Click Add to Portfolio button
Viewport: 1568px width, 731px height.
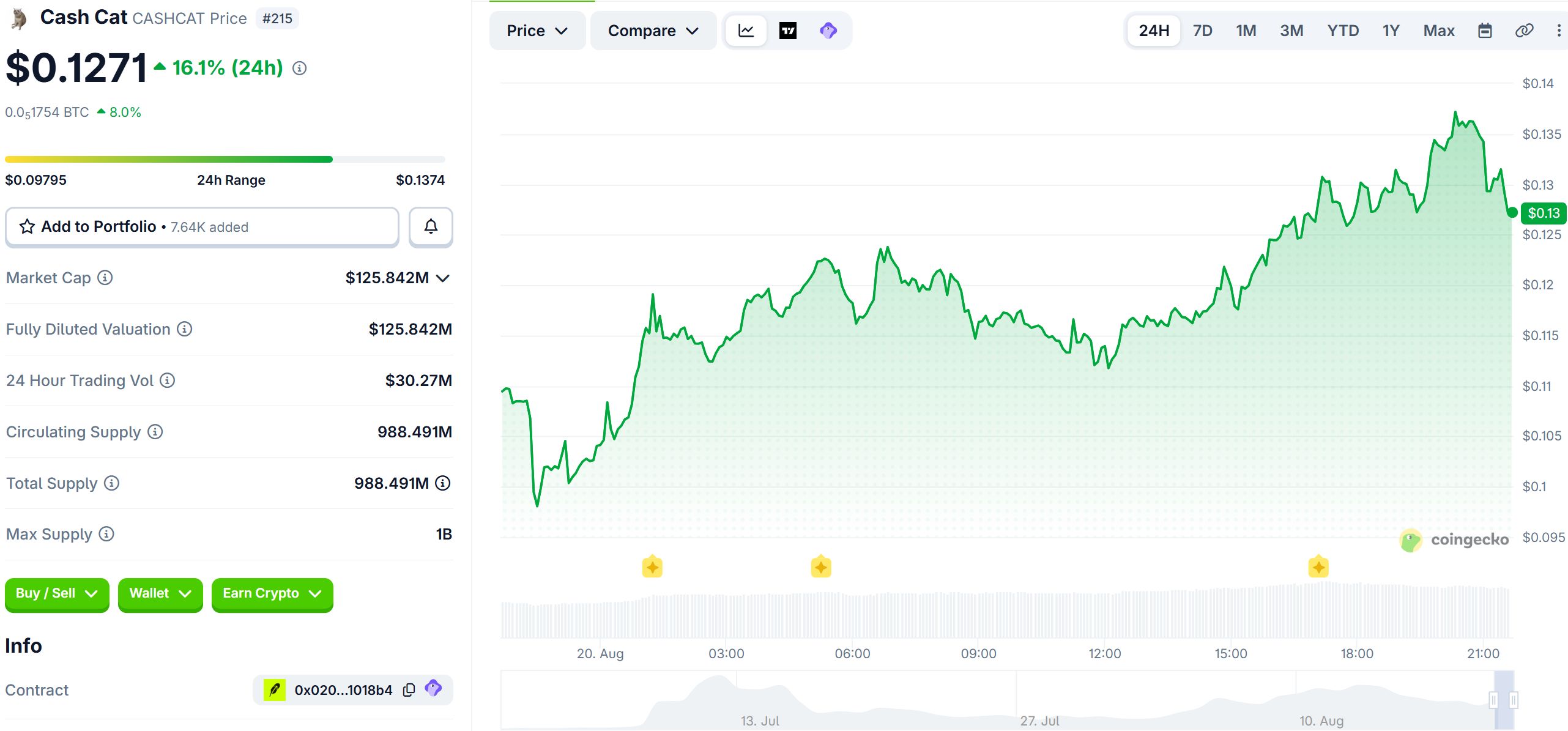(202, 227)
